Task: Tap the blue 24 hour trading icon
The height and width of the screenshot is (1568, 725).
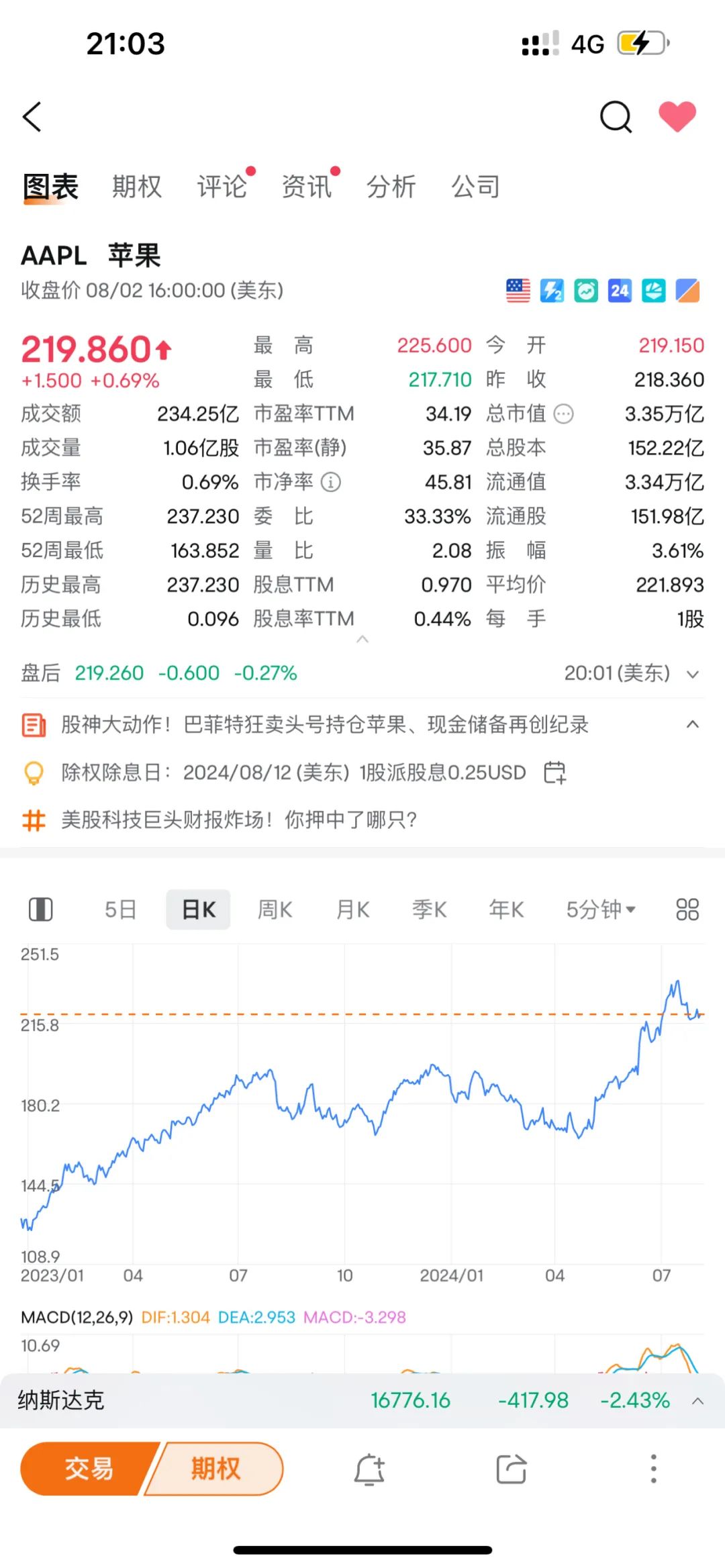Action: (x=620, y=291)
